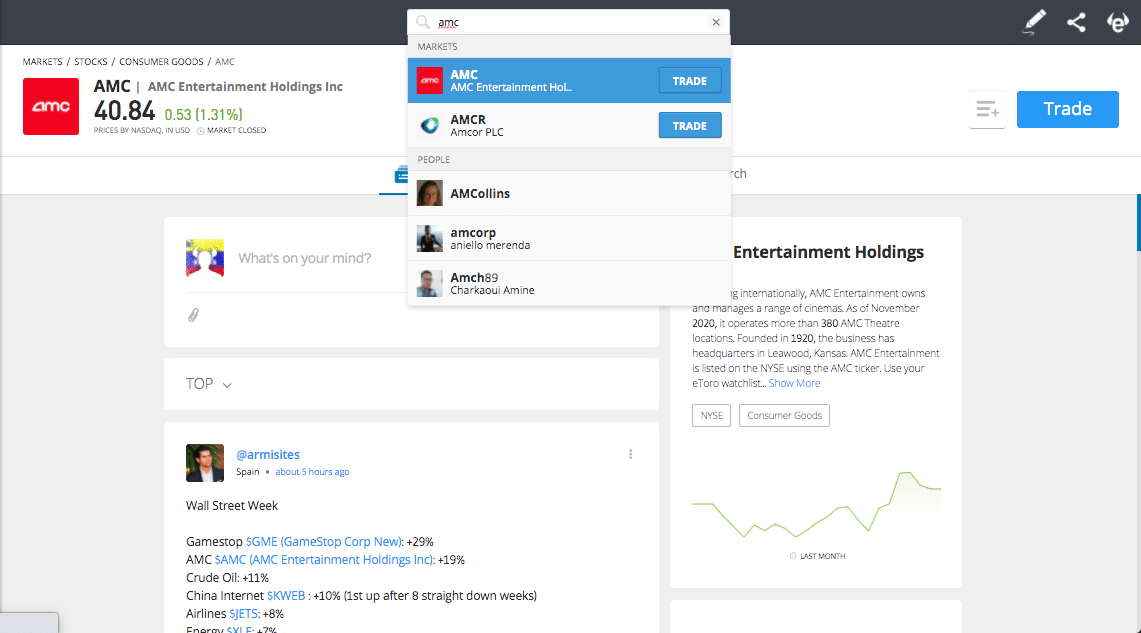
Task: Click the page scrollbar thumb
Action: [1138, 222]
